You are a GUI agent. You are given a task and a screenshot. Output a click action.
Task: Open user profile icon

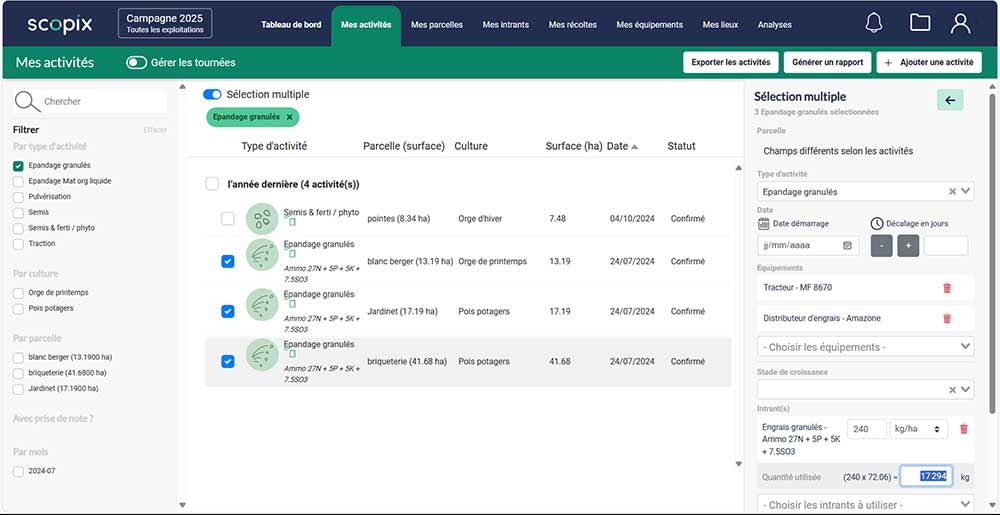960,23
